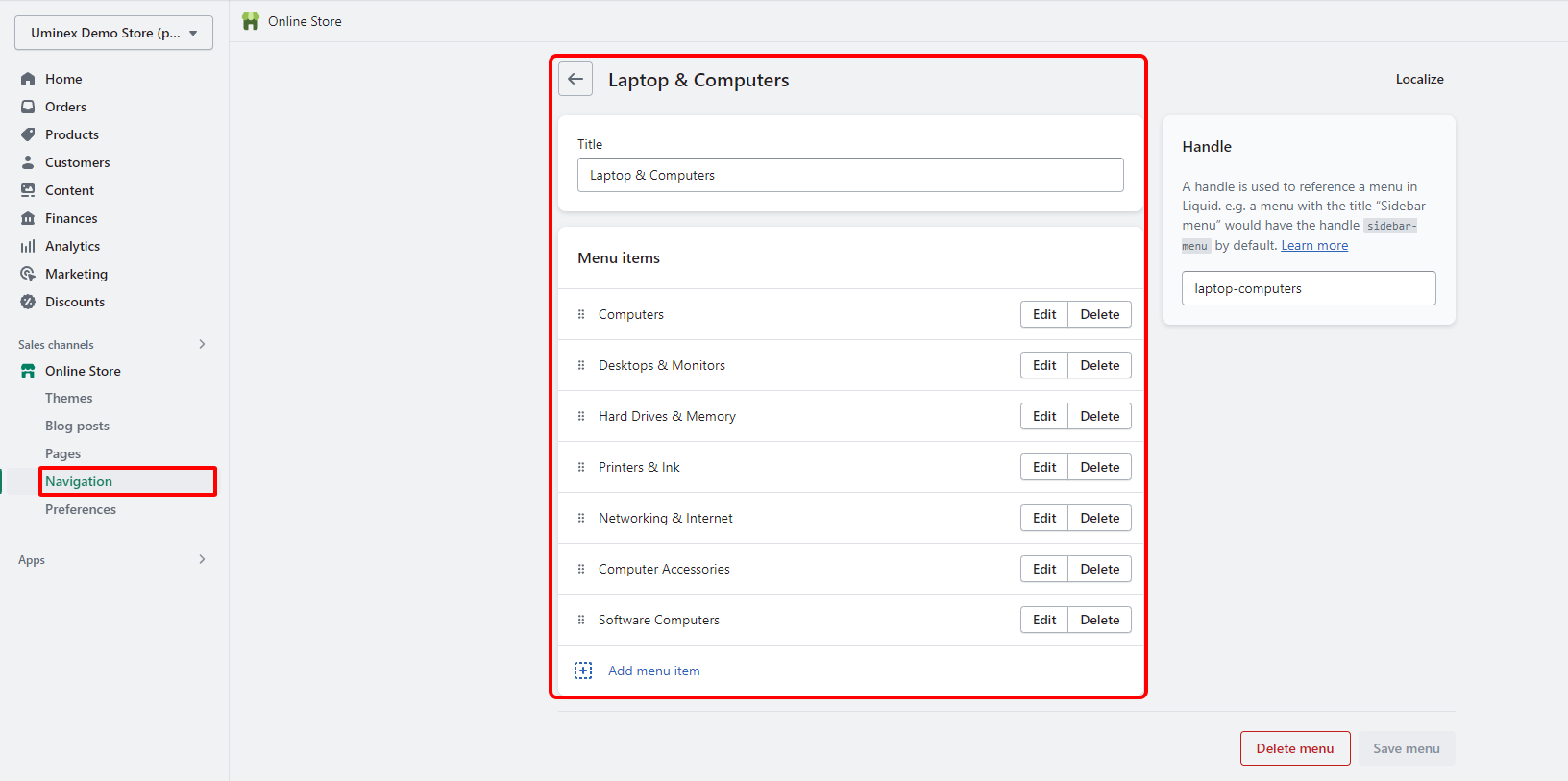
Task: Click the Orders inbox icon
Action: 28,107
